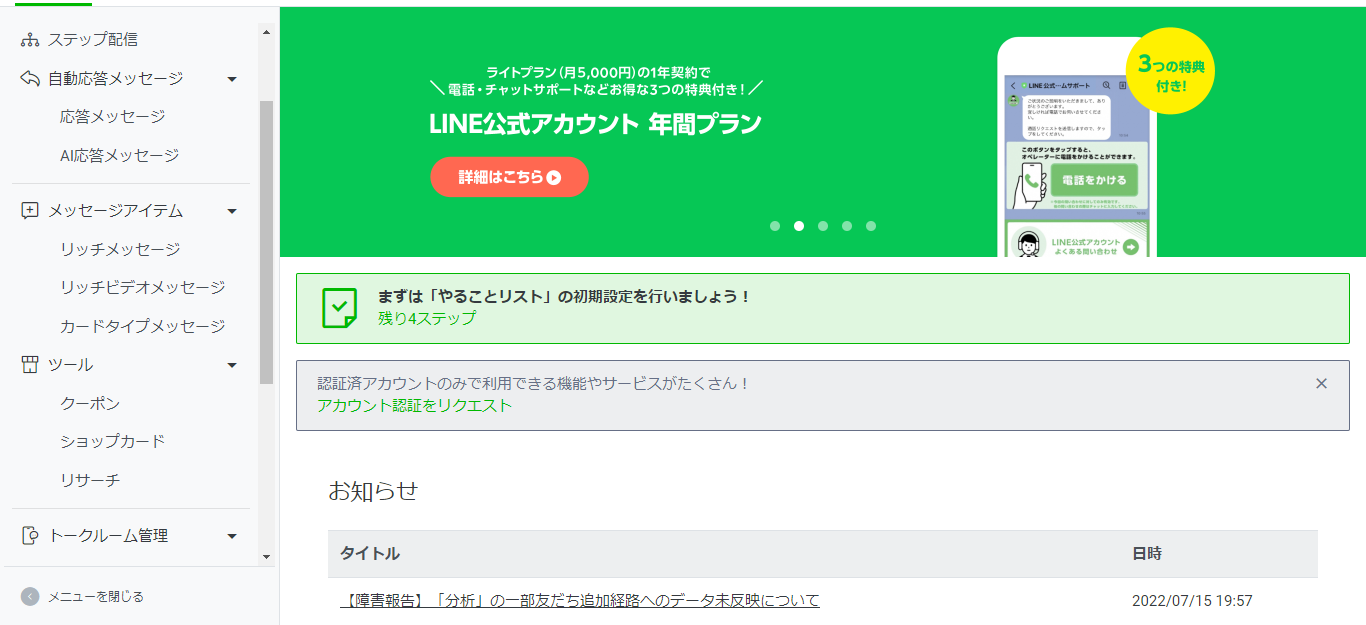
Task: Click phone mockup image in banner
Action: [x=1077, y=147]
